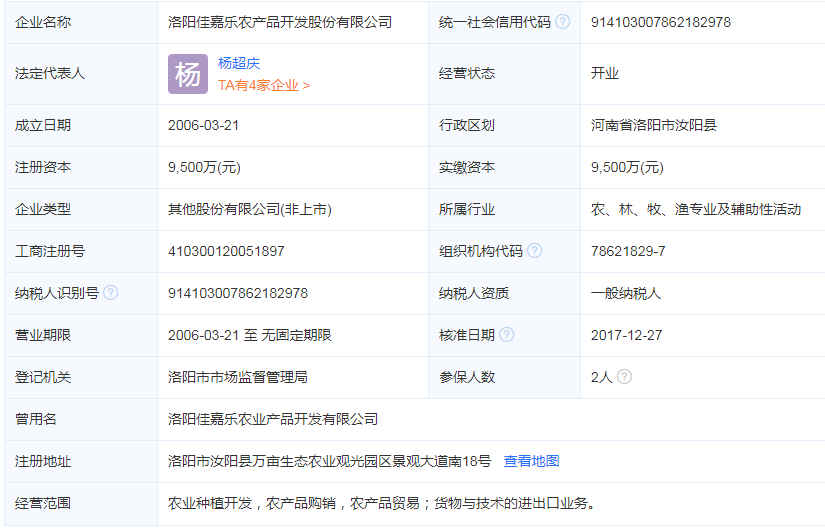The height and width of the screenshot is (532, 825).
Task: Click the 查看地图 link
Action: point(531,461)
